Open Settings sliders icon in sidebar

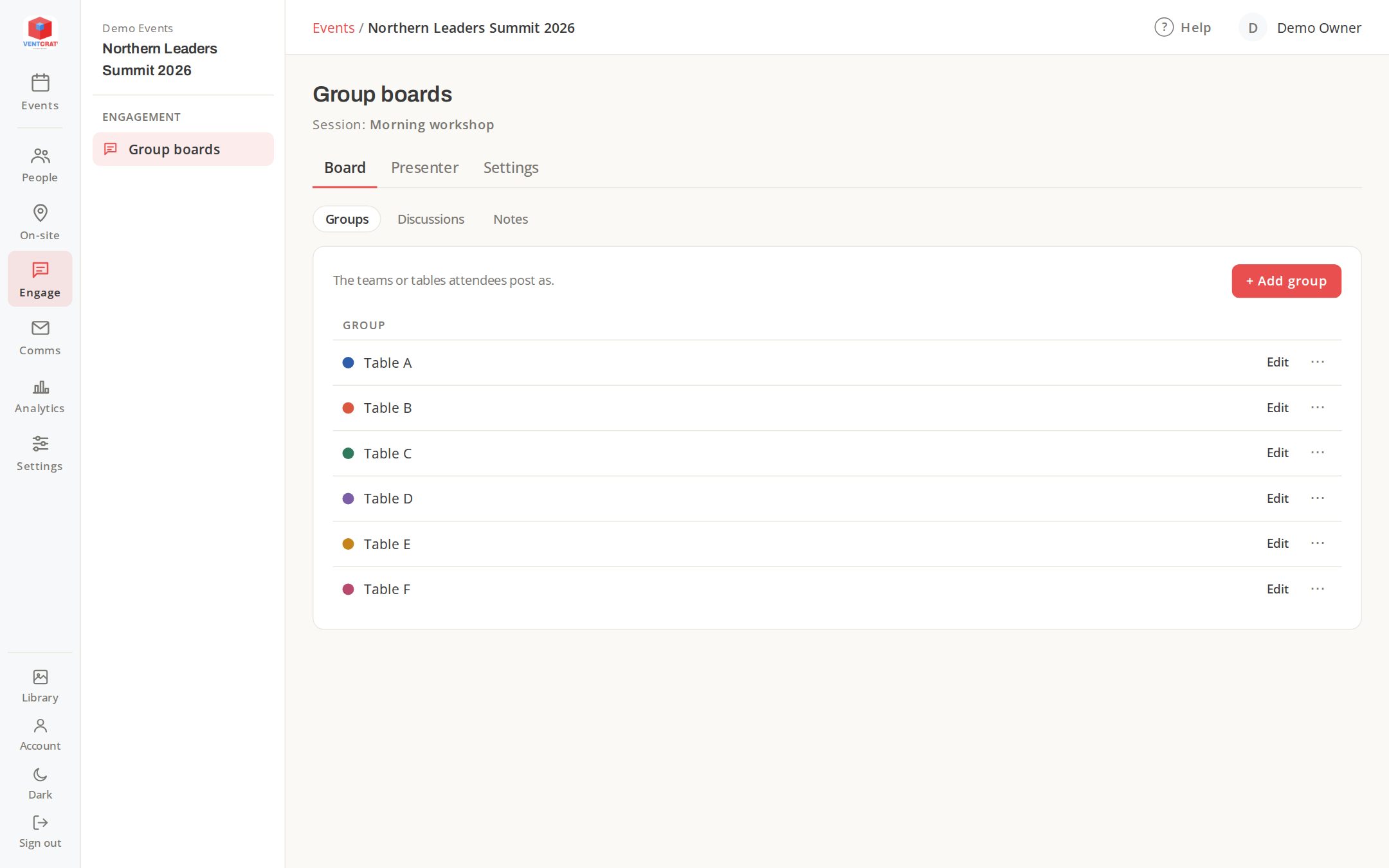[40, 444]
